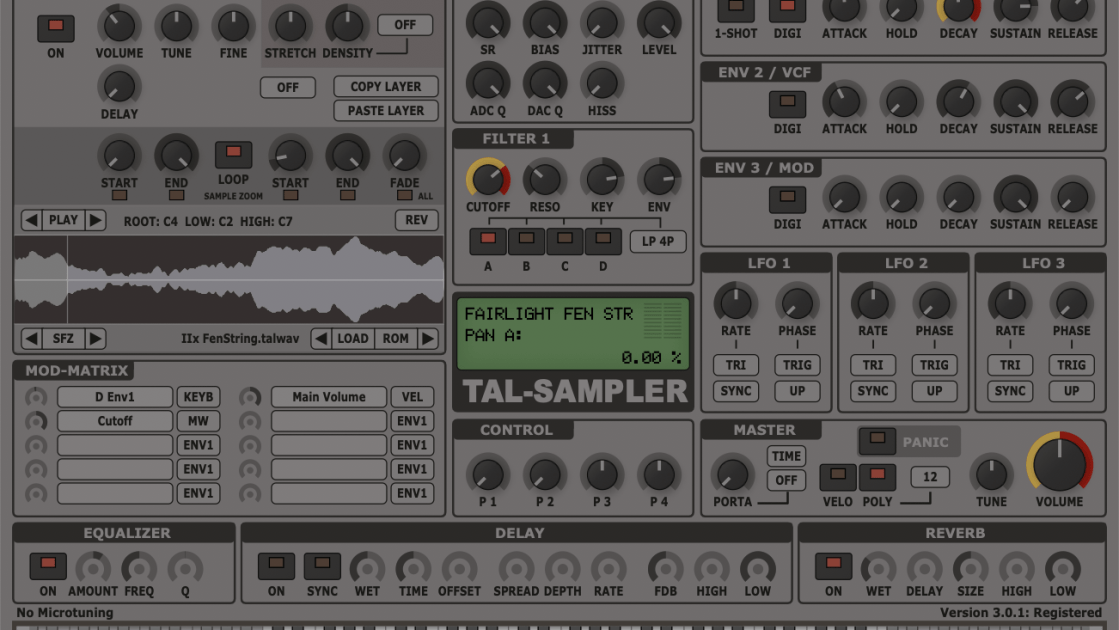Image resolution: width=1119 pixels, height=630 pixels.
Task: Select filter layer A button
Action: 488,240
